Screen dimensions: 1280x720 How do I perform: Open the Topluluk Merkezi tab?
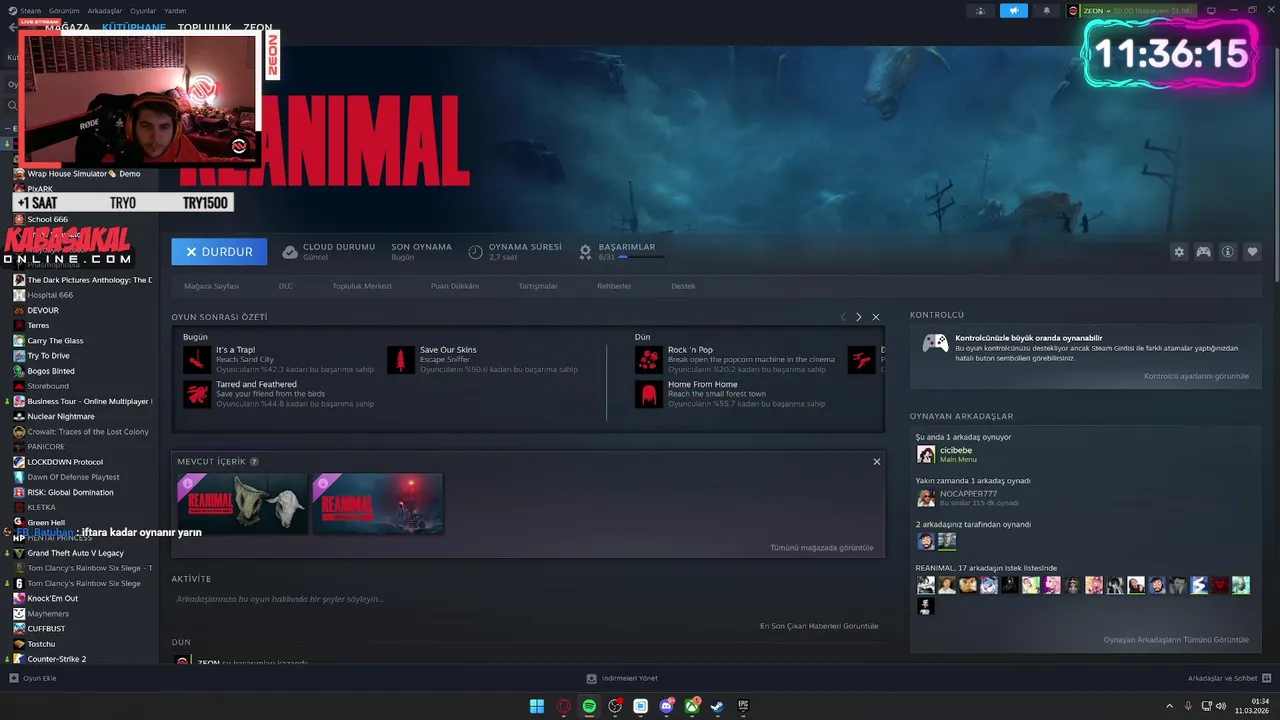(362, 286)
